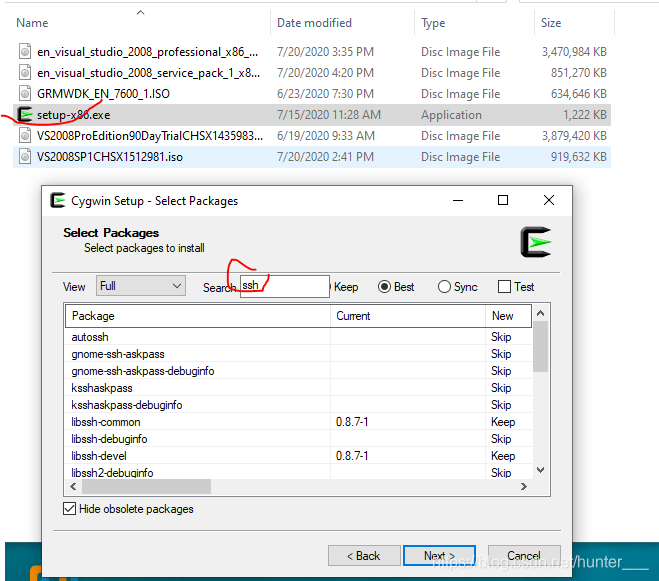Click horizontal scroll left arrow
The height and width of the screenshot is (581, 659).
pos(74,486)
